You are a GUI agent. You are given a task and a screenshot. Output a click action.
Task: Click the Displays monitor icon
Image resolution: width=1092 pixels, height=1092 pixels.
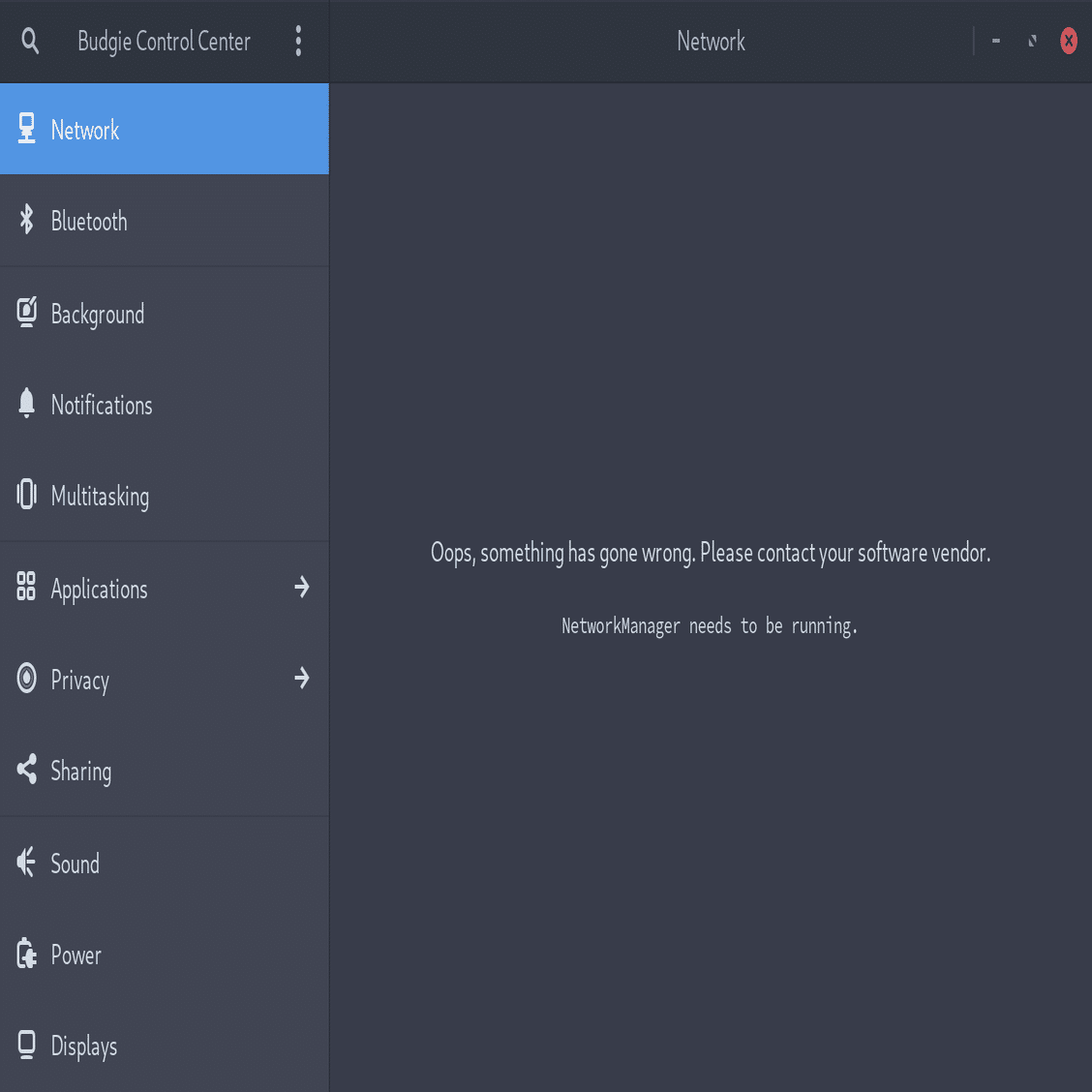click(27, 1045)
